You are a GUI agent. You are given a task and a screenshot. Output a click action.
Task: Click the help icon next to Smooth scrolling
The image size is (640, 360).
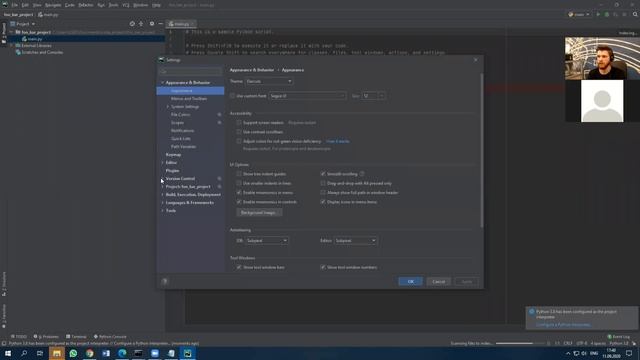(362, 174)
